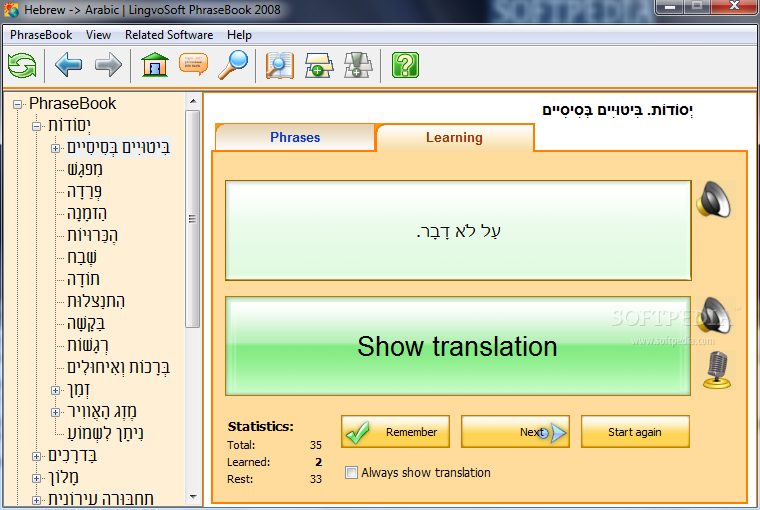
Task: Play the translation audio speaker icon
Action: (715, 315)
